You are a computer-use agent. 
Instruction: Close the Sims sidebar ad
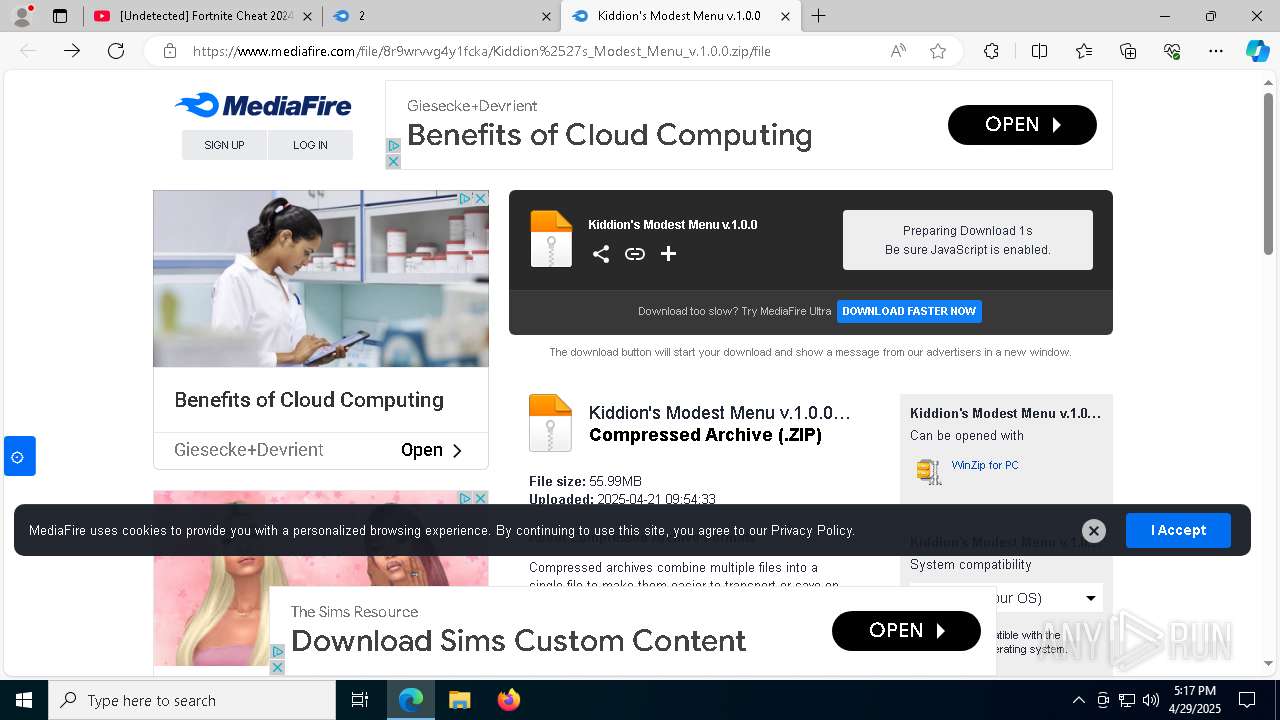[480, 498]
